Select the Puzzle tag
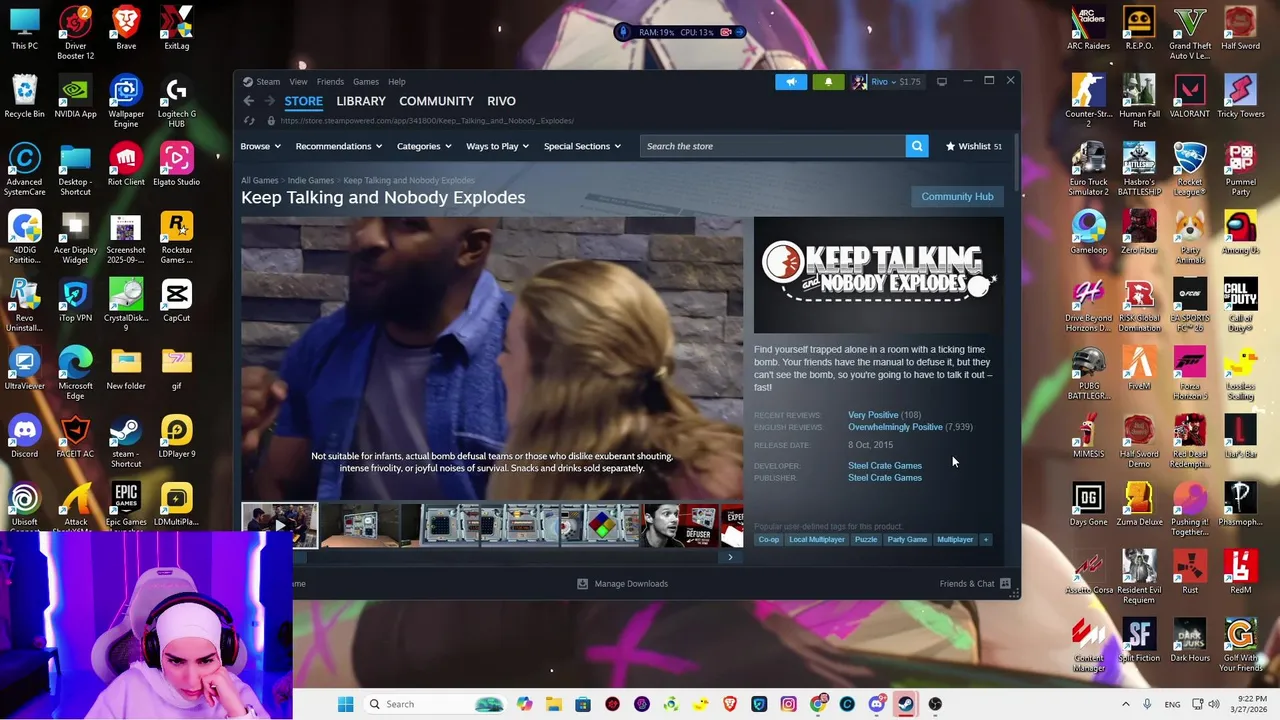The height and width of the screenshot is (720, 1280). tap(866, 540)
